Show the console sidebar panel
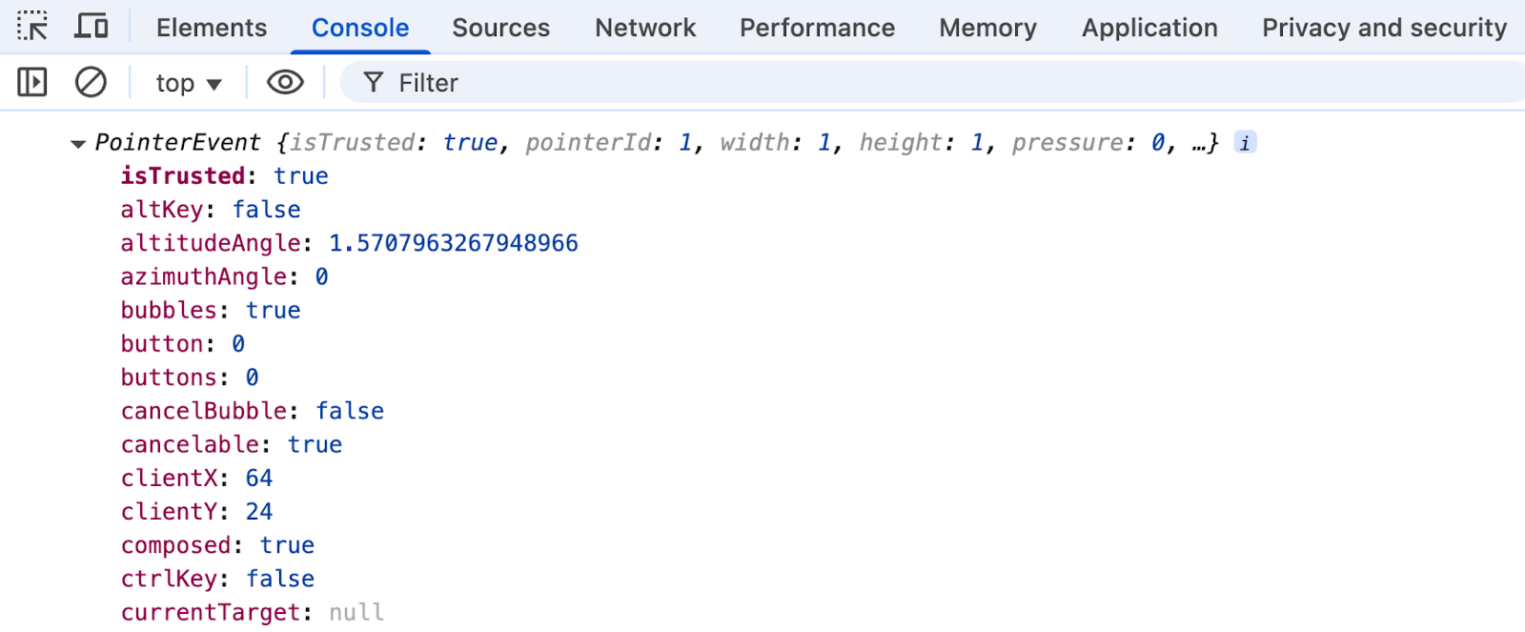 tap(32, 82)
